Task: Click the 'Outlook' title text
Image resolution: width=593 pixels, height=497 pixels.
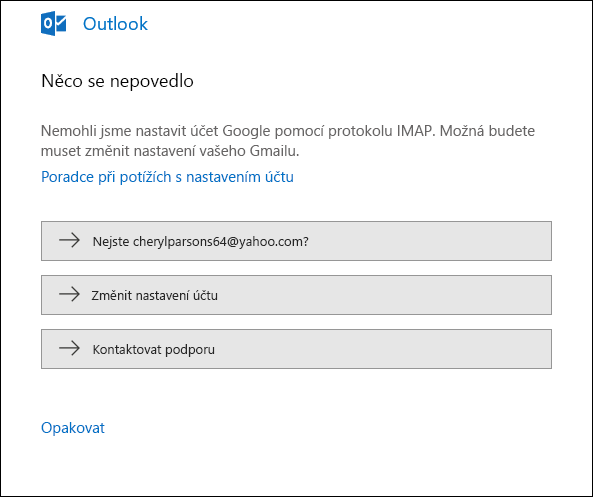Action: click(x=115, y=24)
